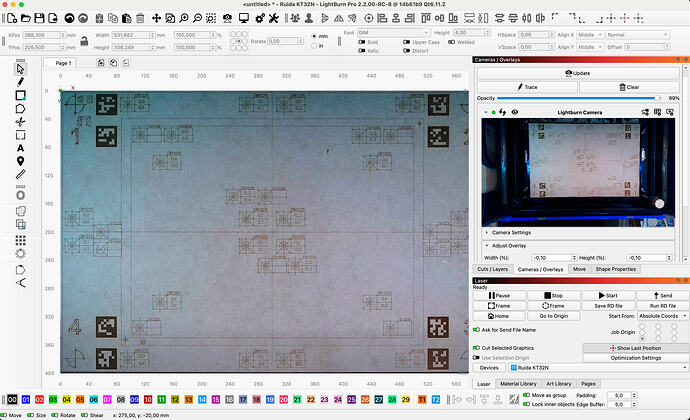Click the Start laser button
The height and width of the screenshot is (420, 690).
pyautogui.click(x=608, y=295)
